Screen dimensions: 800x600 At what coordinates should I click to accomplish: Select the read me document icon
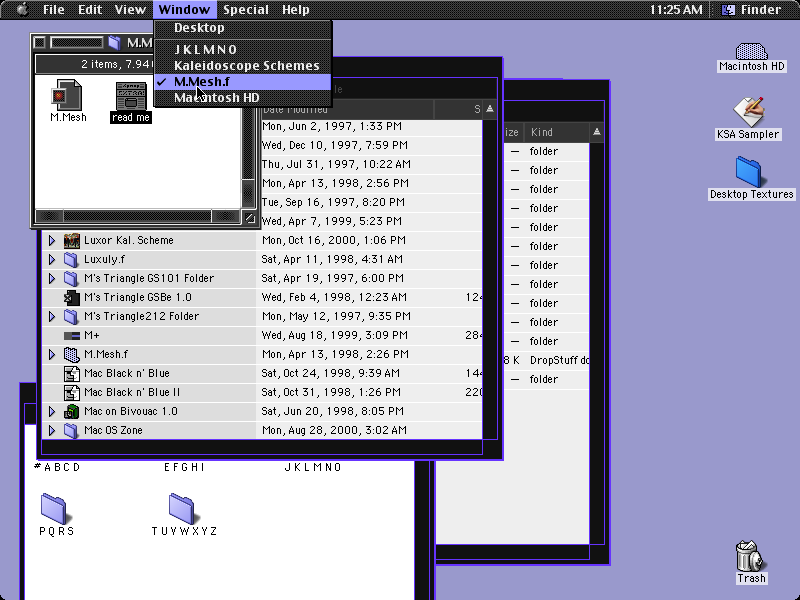(x=131, y=96)
